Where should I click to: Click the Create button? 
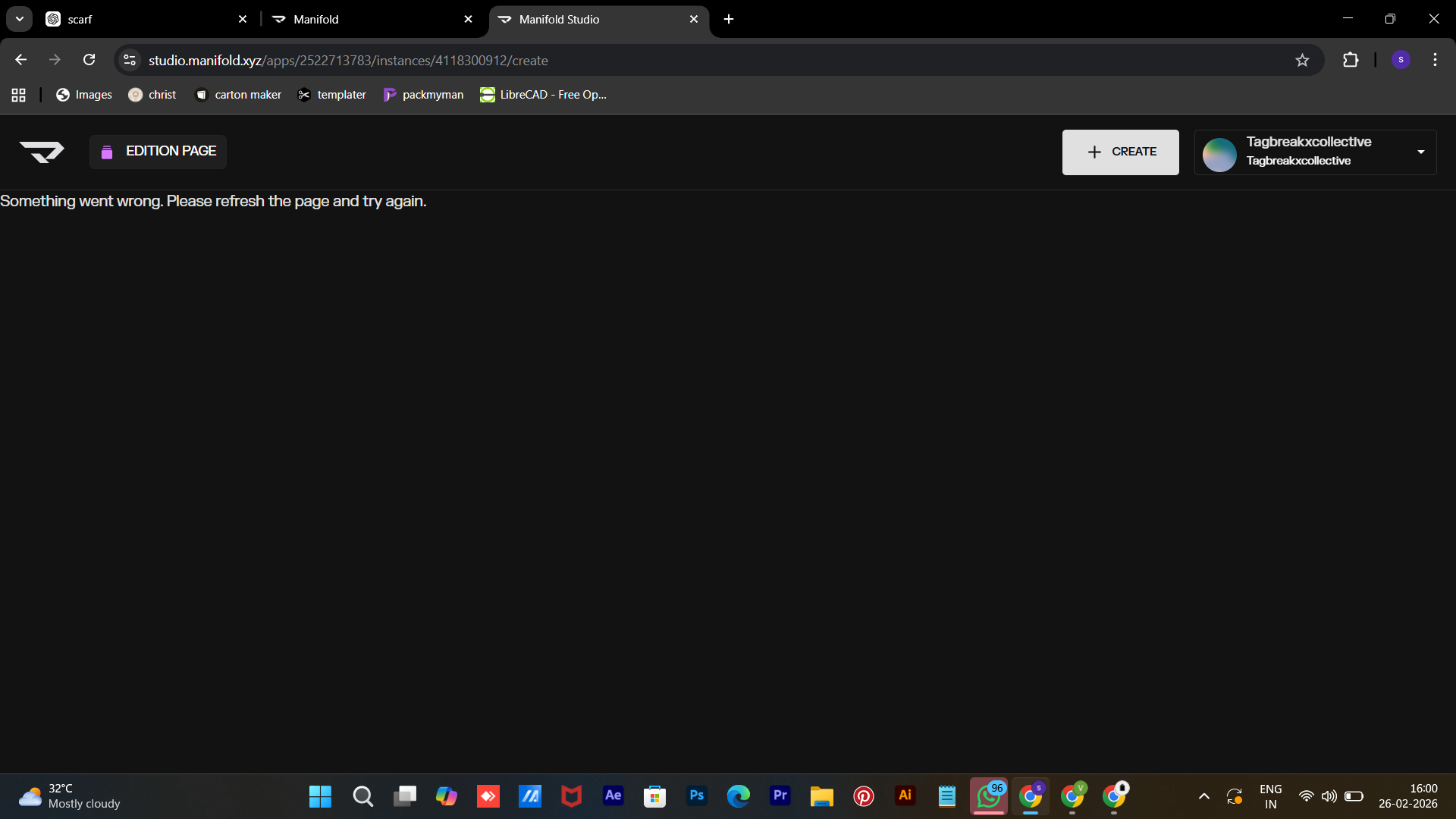(x=1120, y=152)
